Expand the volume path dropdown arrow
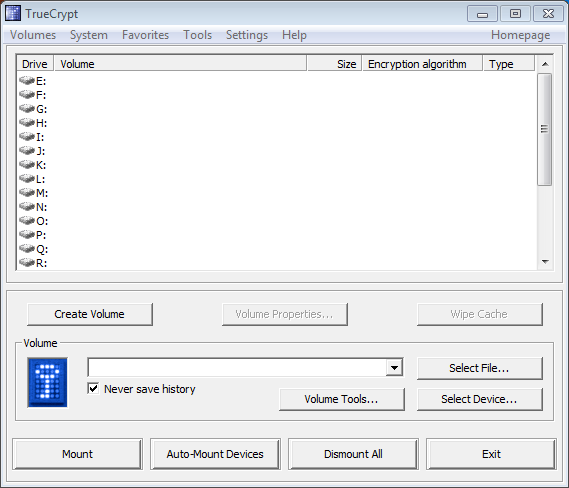The image size is (569, 488). [394, 368]
